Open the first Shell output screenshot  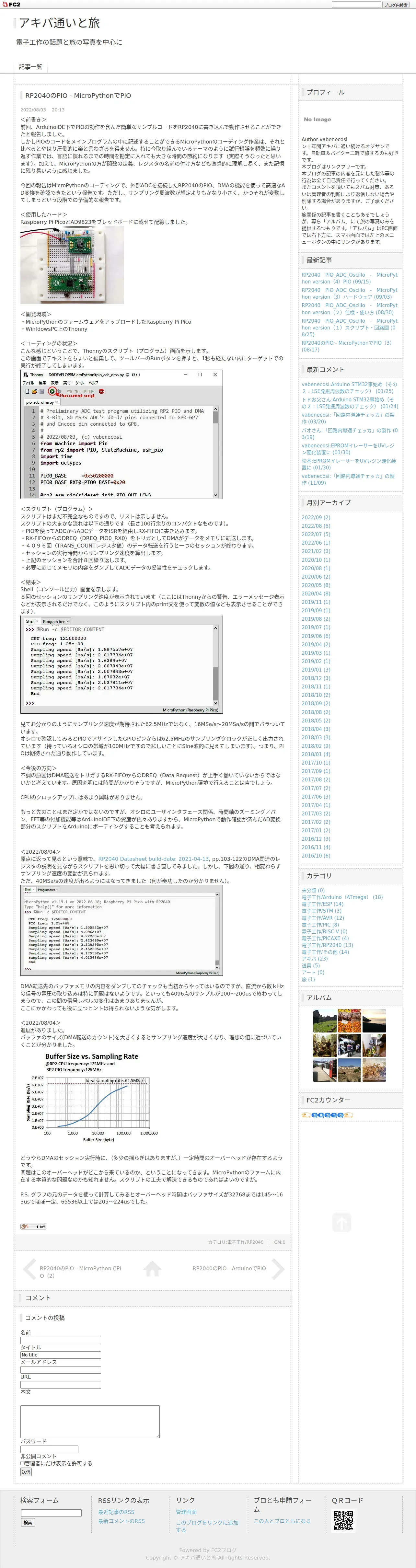pos(122,665)
